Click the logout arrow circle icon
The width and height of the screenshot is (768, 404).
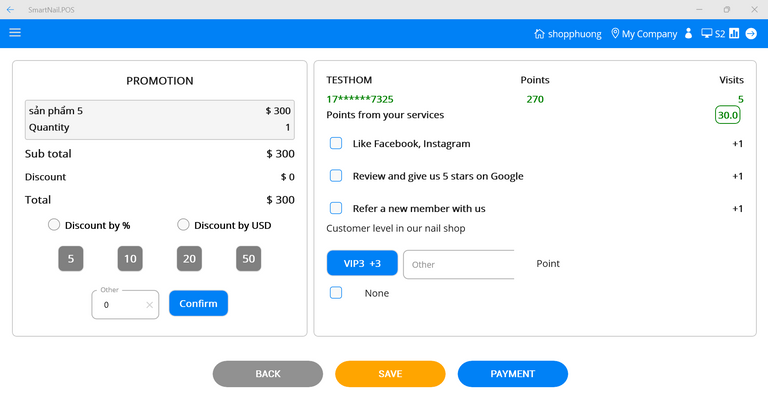(x=751, y=34)
